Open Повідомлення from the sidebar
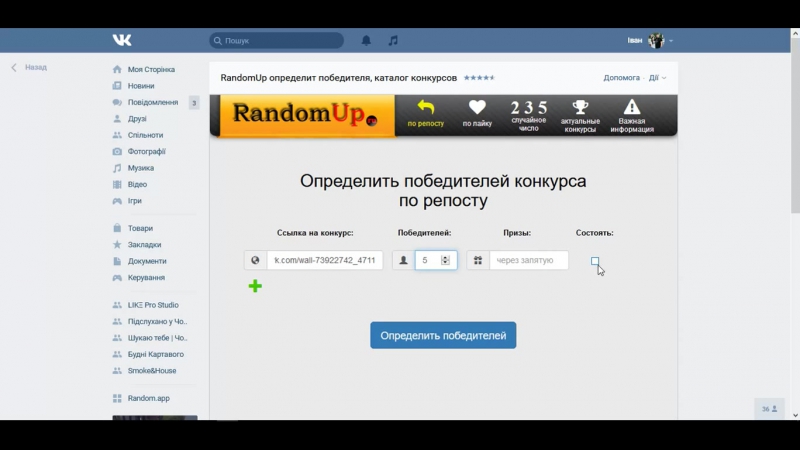This screenshot has height=450, width=800. [153, 102]
